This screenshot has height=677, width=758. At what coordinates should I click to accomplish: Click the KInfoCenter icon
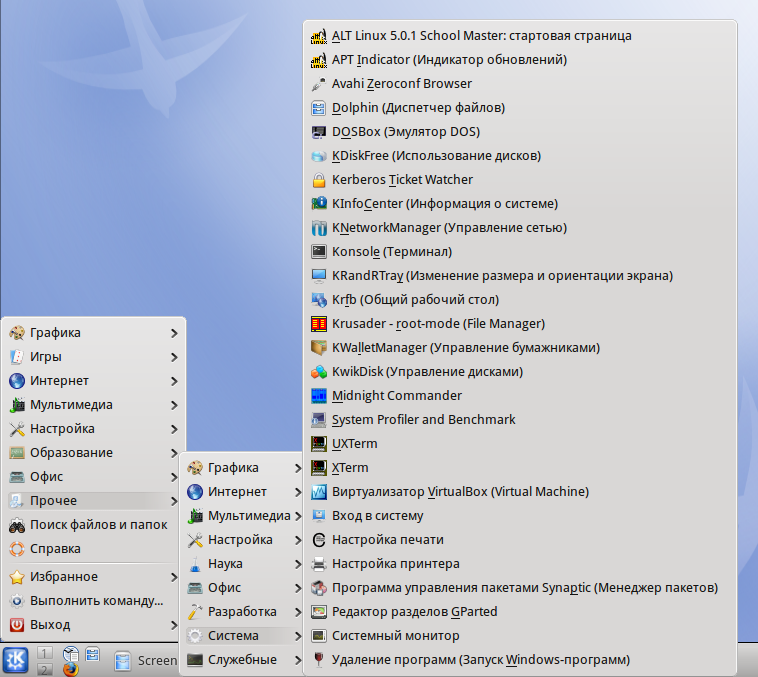tap(319, 204)
